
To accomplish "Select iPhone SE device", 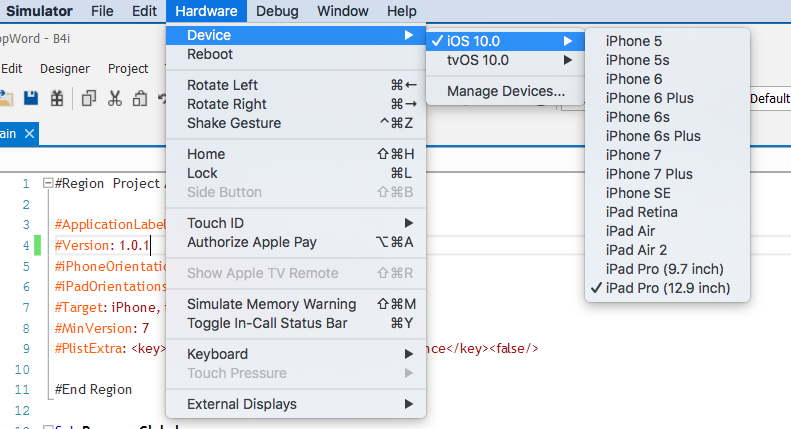I will [667, 193].
